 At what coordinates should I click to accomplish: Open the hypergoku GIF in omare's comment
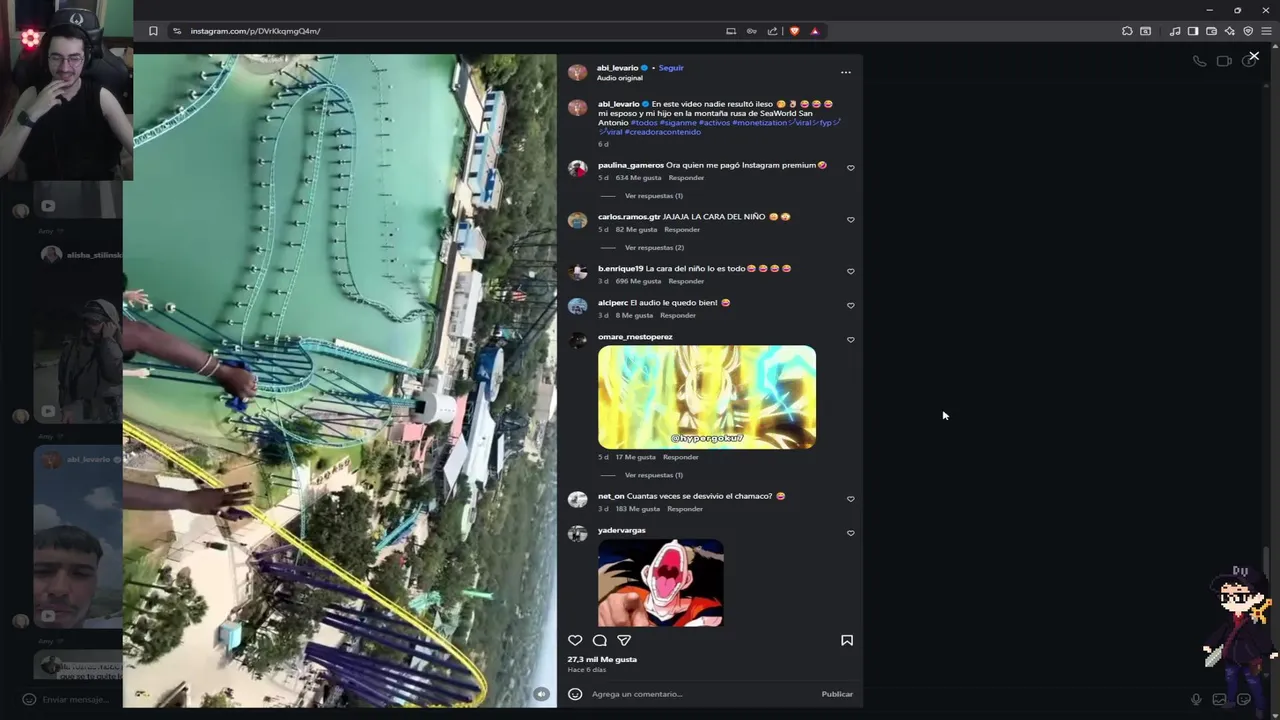coord(707,397)
